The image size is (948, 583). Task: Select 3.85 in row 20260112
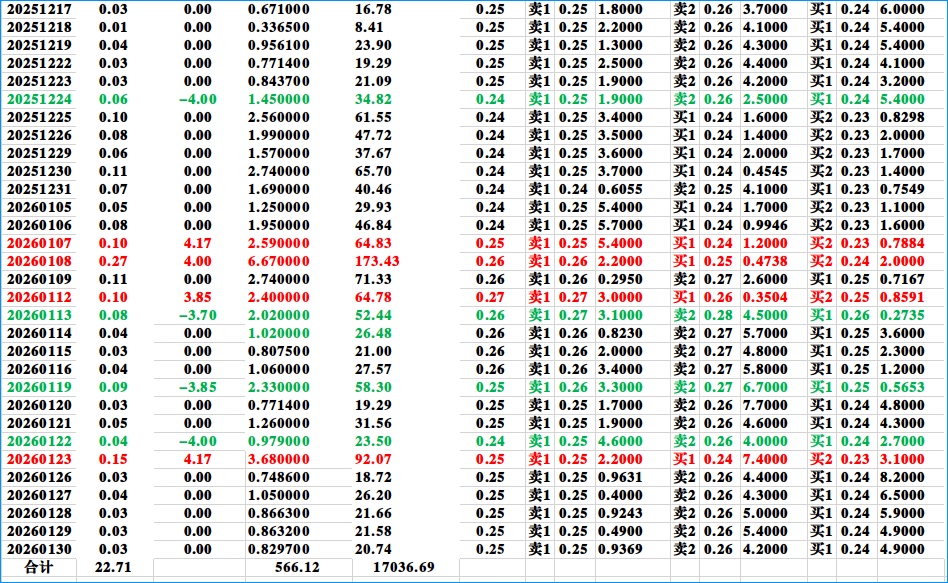click(198, 298)
